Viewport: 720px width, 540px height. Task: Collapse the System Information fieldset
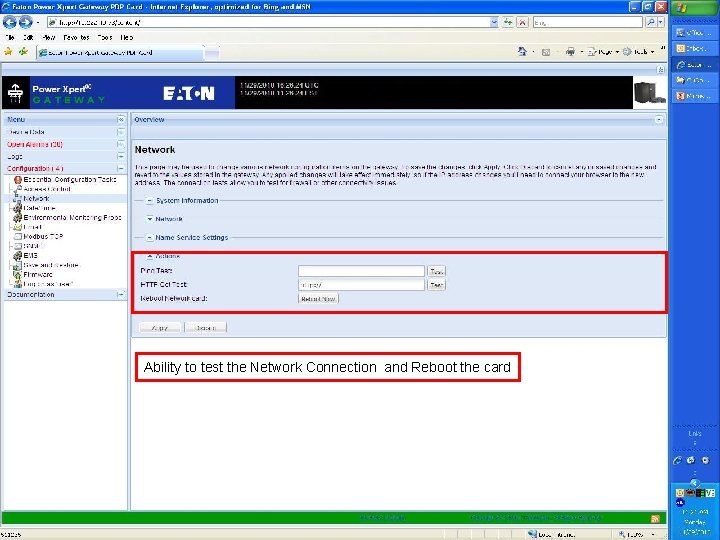(150, 201)
